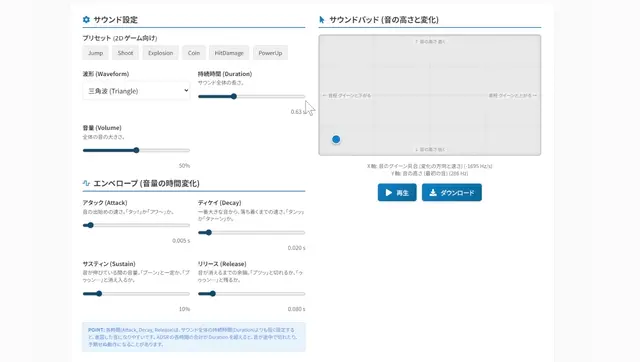Click the リリース (Release) label
Screen dimensions: 640x362
pyautogui.click(x=222, y=264)
